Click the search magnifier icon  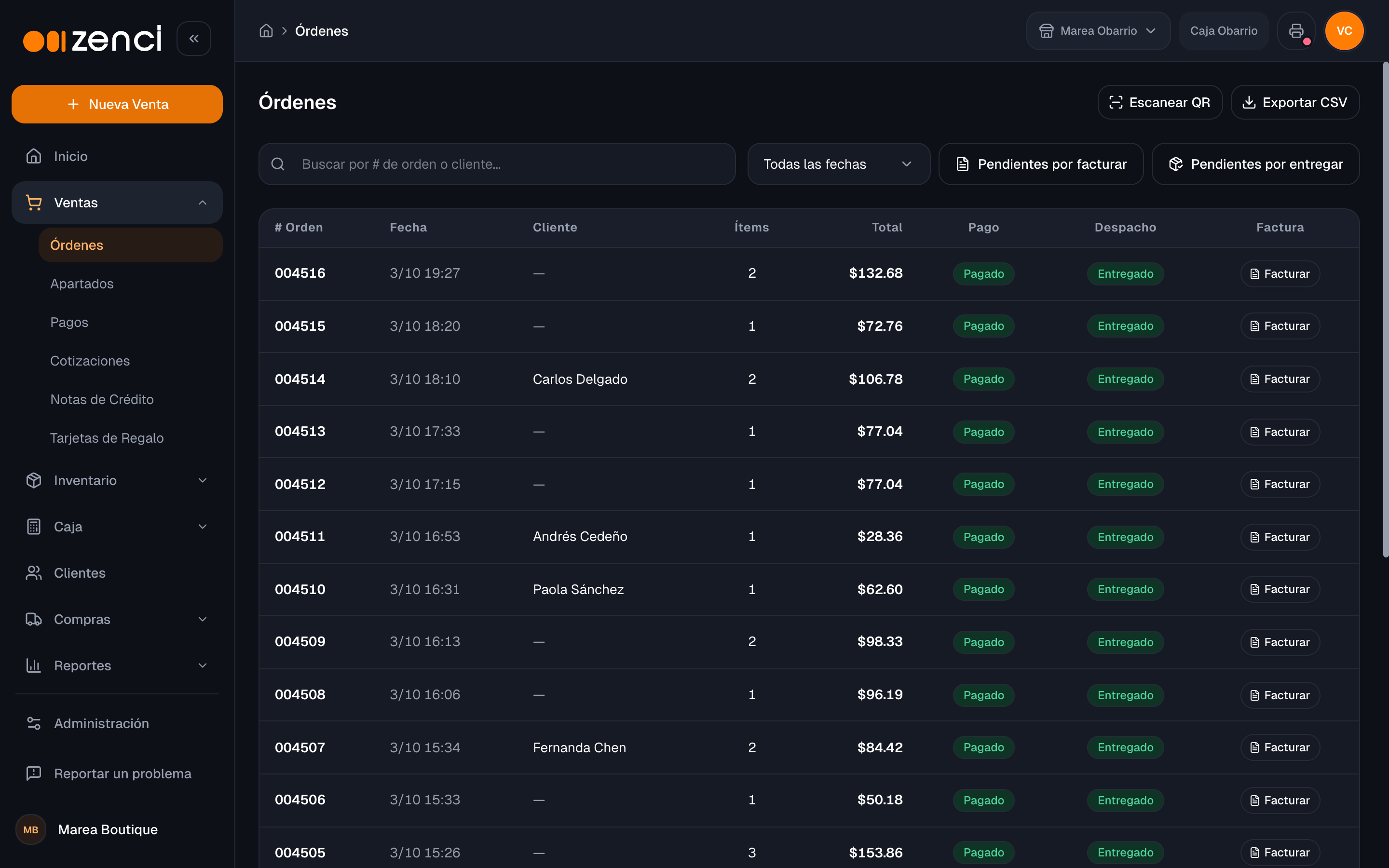[278, 164]
